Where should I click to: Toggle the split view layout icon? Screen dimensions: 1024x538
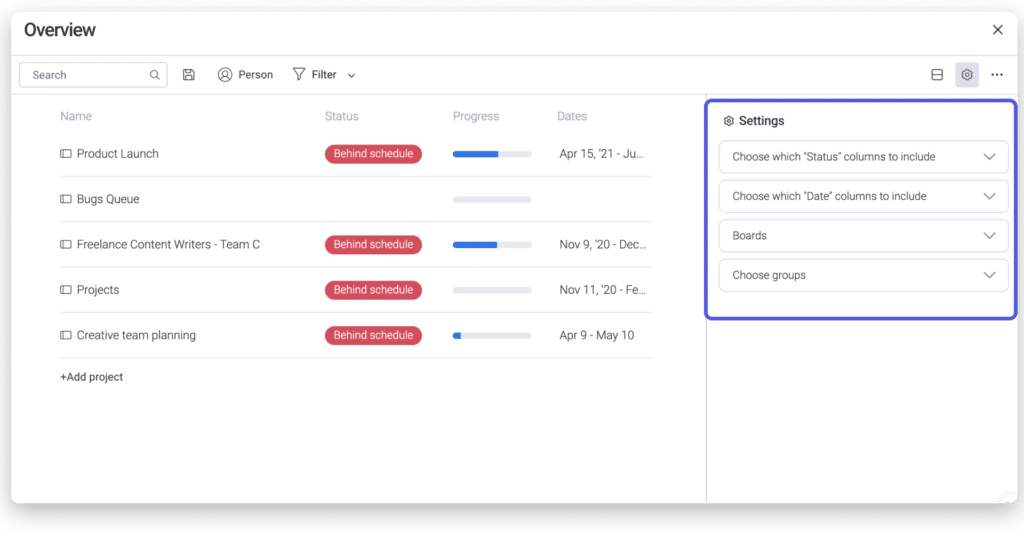937,74
